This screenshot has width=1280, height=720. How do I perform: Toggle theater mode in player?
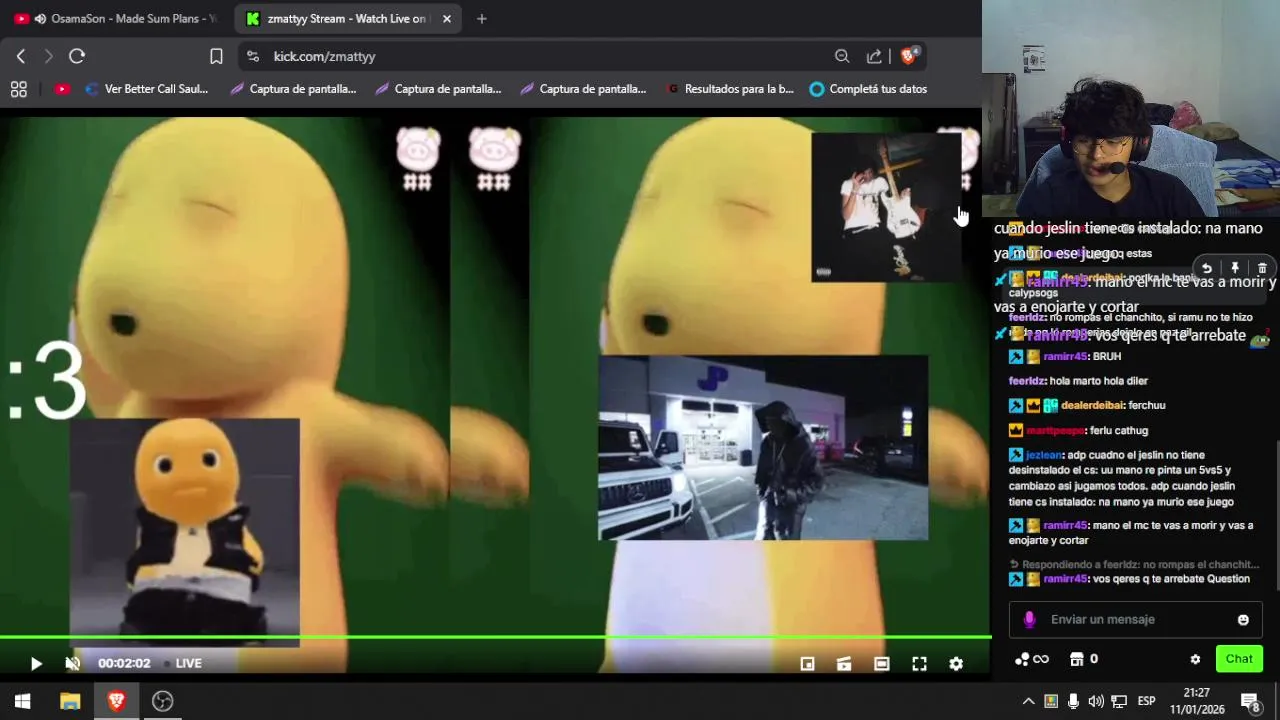point(881,663)
